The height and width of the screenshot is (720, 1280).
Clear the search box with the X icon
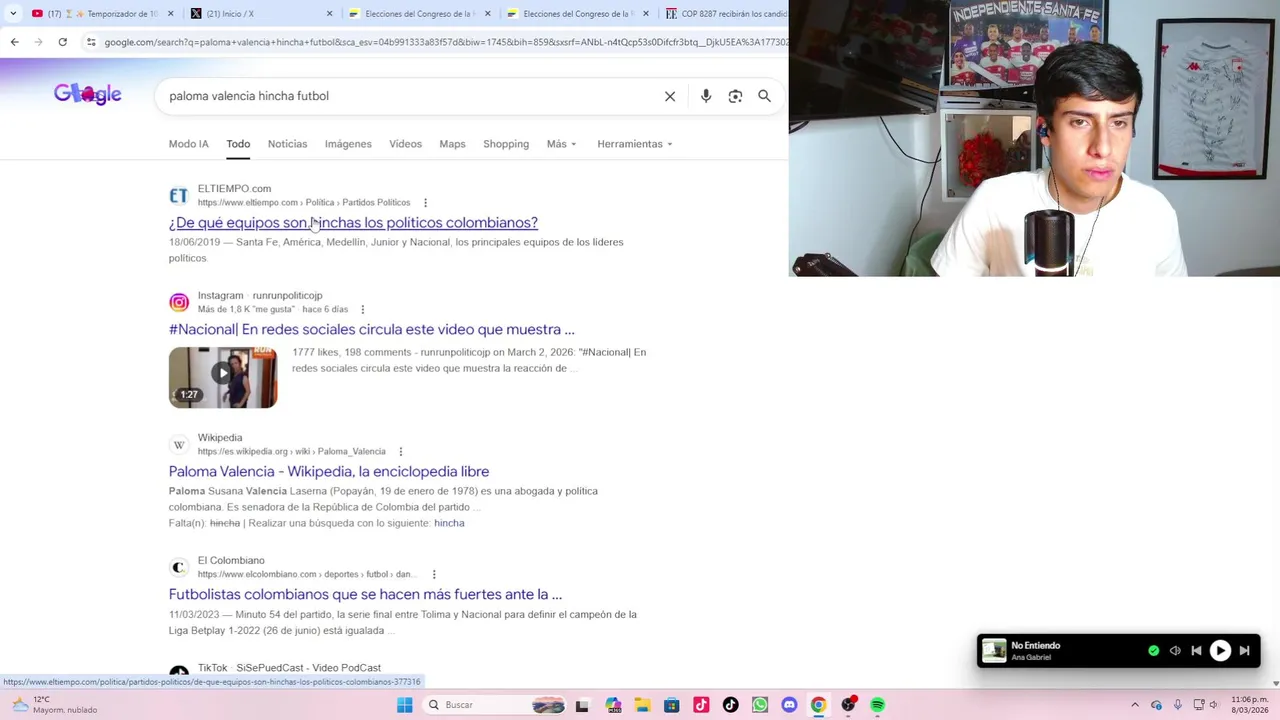[x=670, y=96]
